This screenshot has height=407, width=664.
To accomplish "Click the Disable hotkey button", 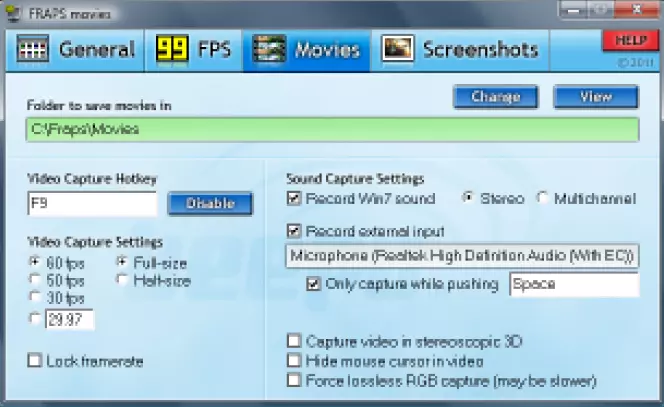I will (210, 204).
